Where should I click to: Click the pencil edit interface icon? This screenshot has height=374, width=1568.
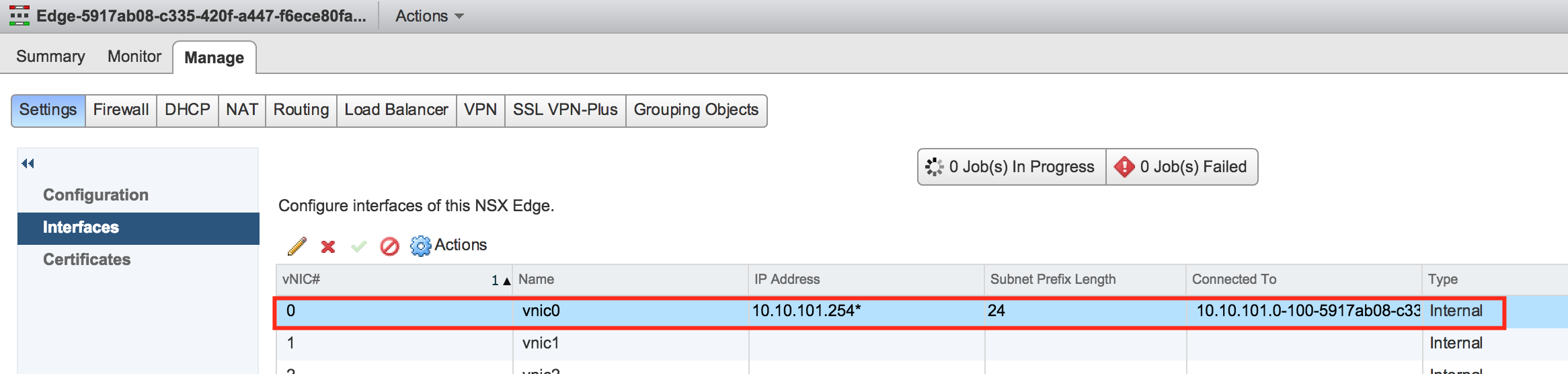(297, 246)
